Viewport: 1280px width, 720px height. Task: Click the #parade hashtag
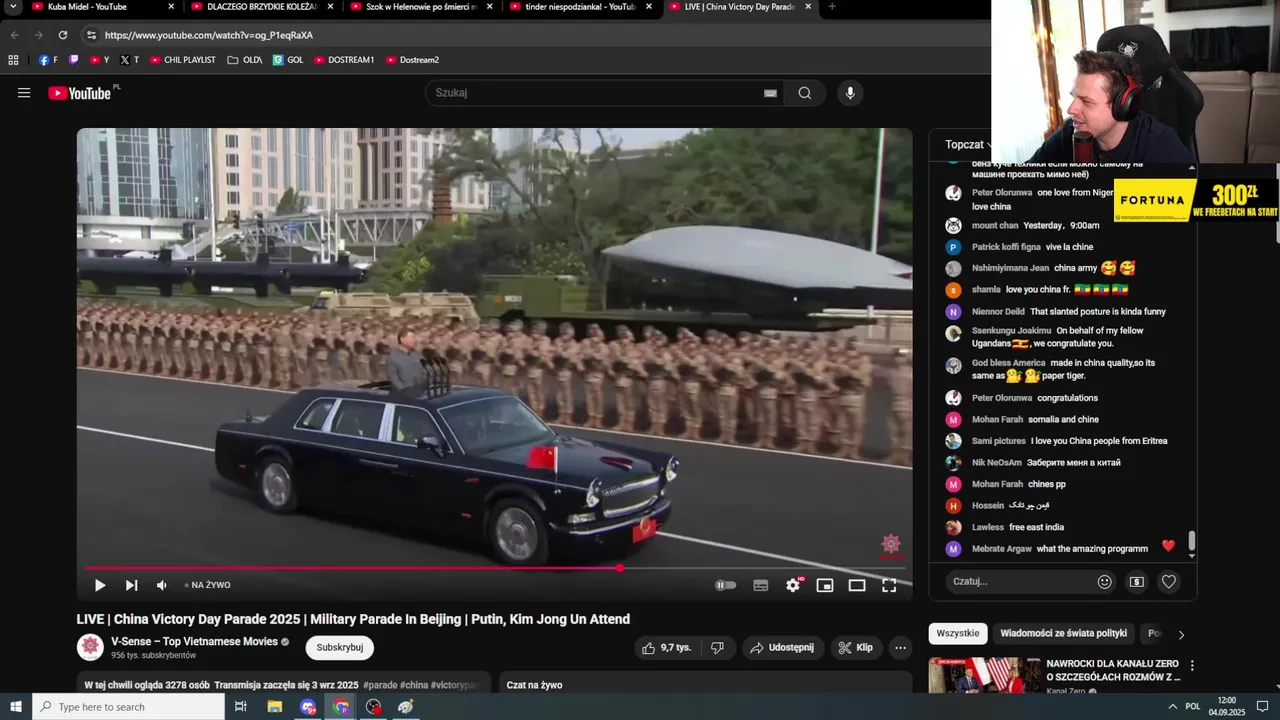[380, 685]
